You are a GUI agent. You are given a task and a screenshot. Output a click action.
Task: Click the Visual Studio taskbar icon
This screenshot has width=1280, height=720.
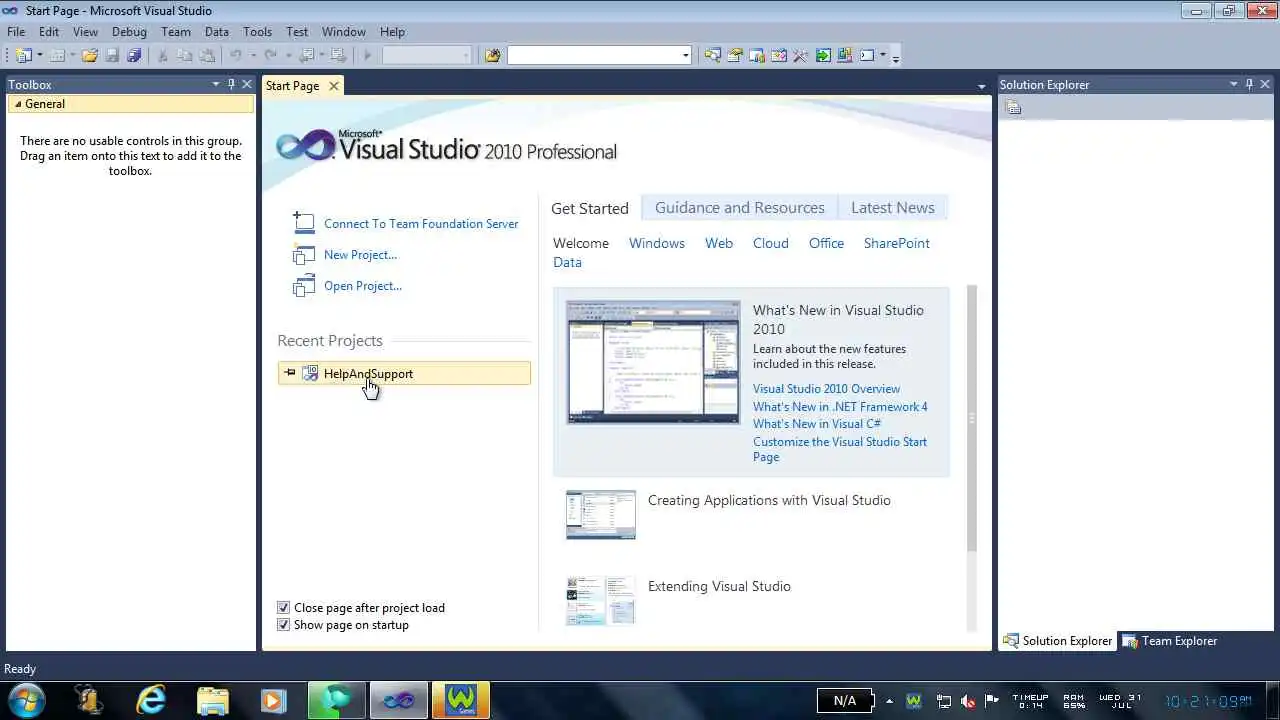pos(399,700)
